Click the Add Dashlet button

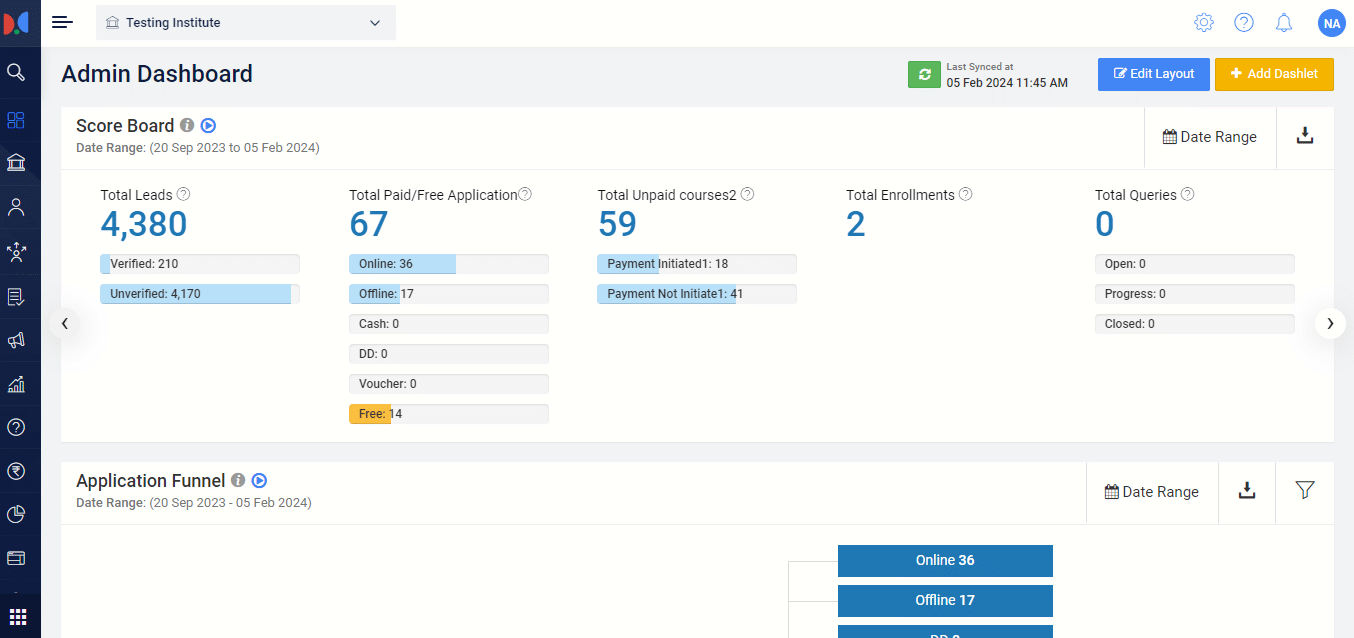[x=1273, y=74]
